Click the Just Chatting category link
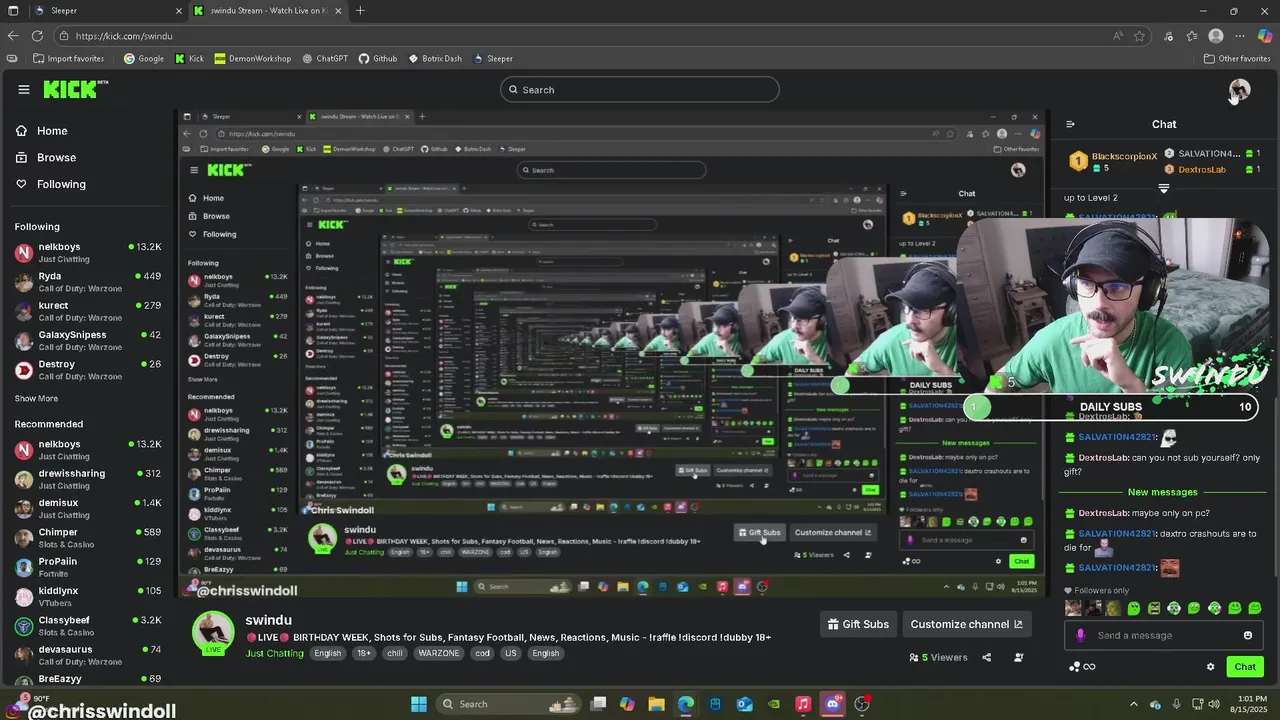Screen dimensions: 1280x720 pyautogui.click(x=274, y=653)
